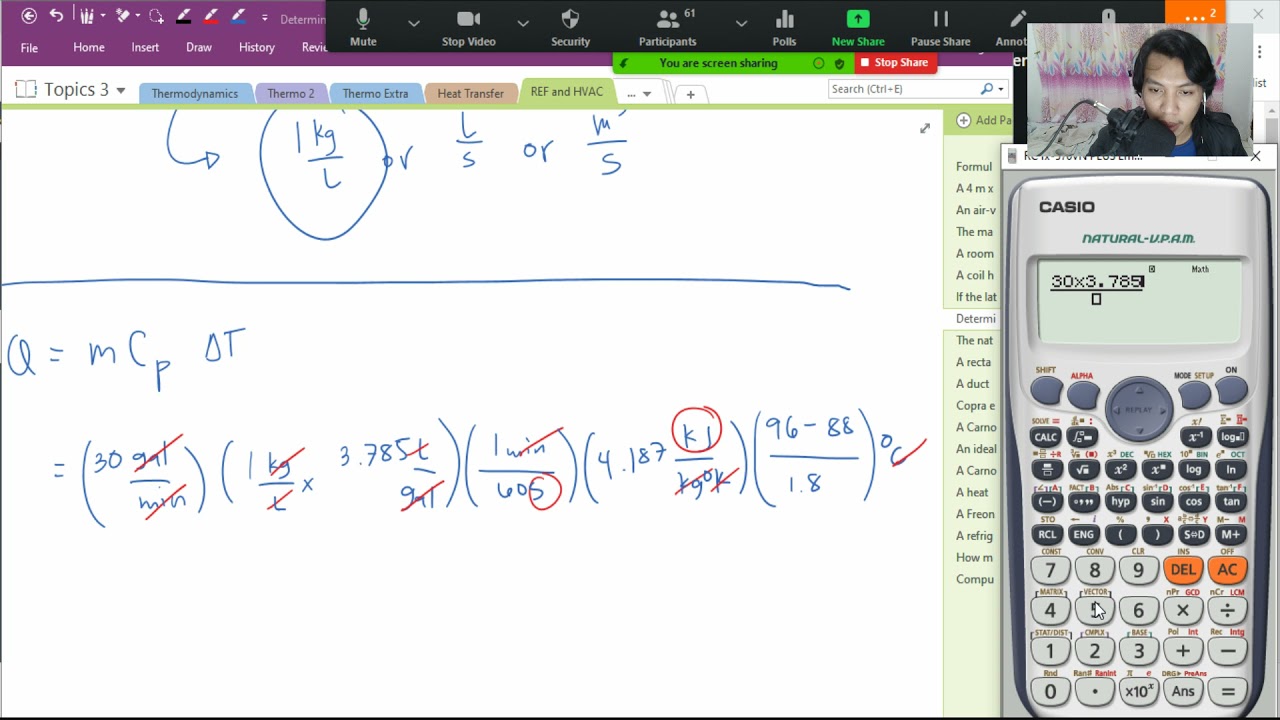This screenshot has width=1280, height=720.
Task: Expand video options arrow beside Stop Video
Action: [522, 22]
